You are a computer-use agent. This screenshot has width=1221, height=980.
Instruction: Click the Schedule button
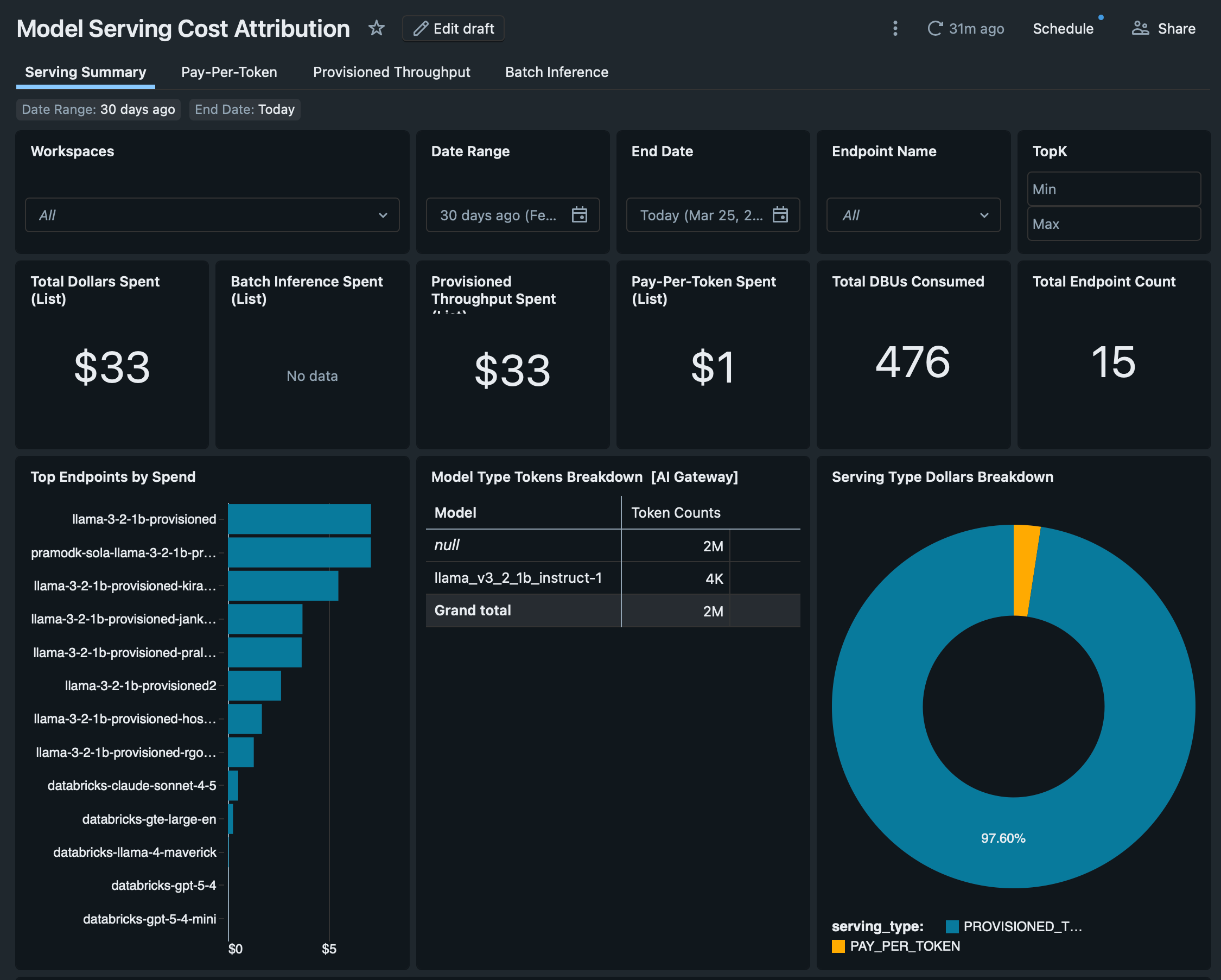click(1063, 28)
